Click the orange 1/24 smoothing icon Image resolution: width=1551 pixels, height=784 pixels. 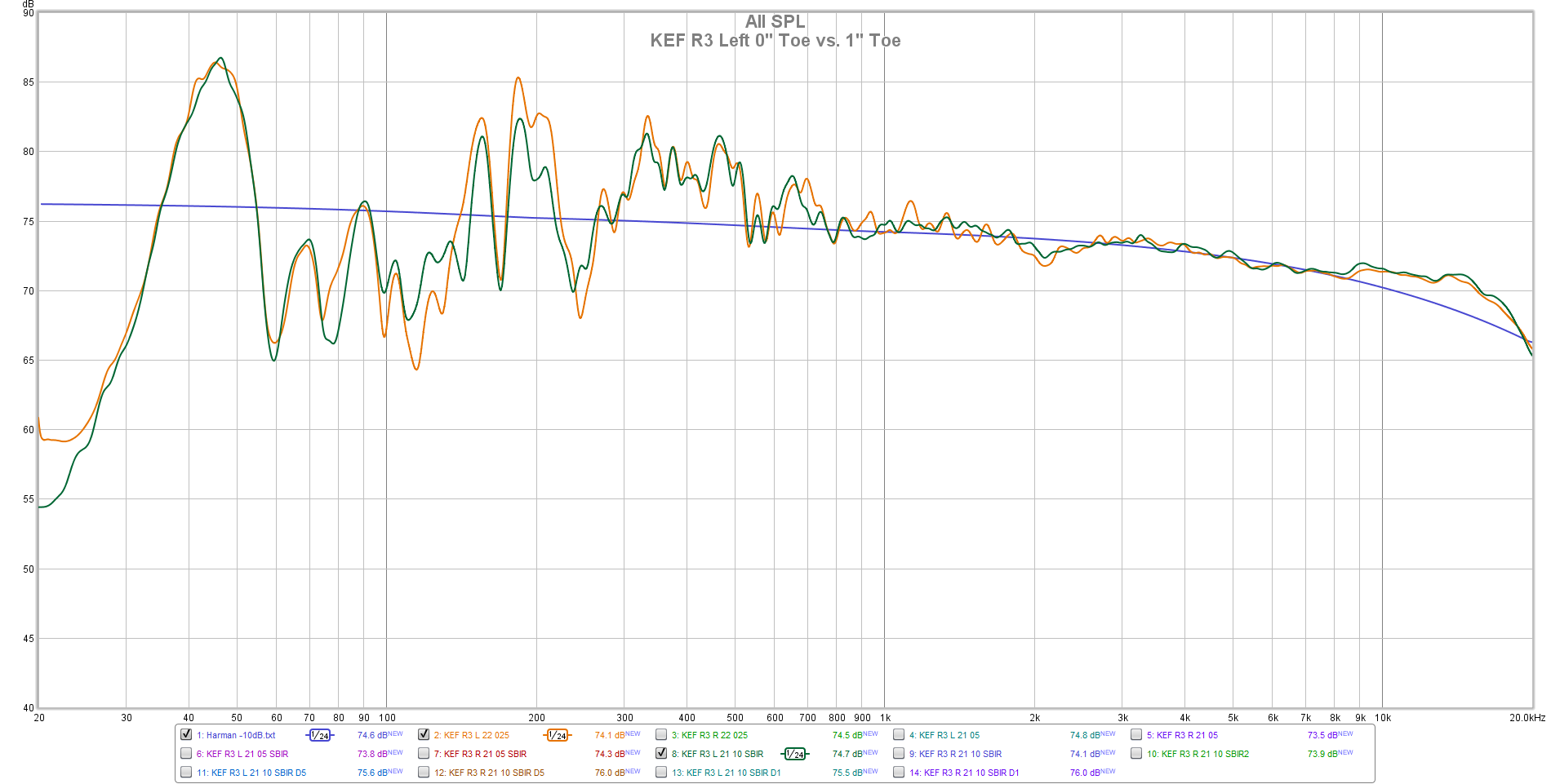click(558, 735)
